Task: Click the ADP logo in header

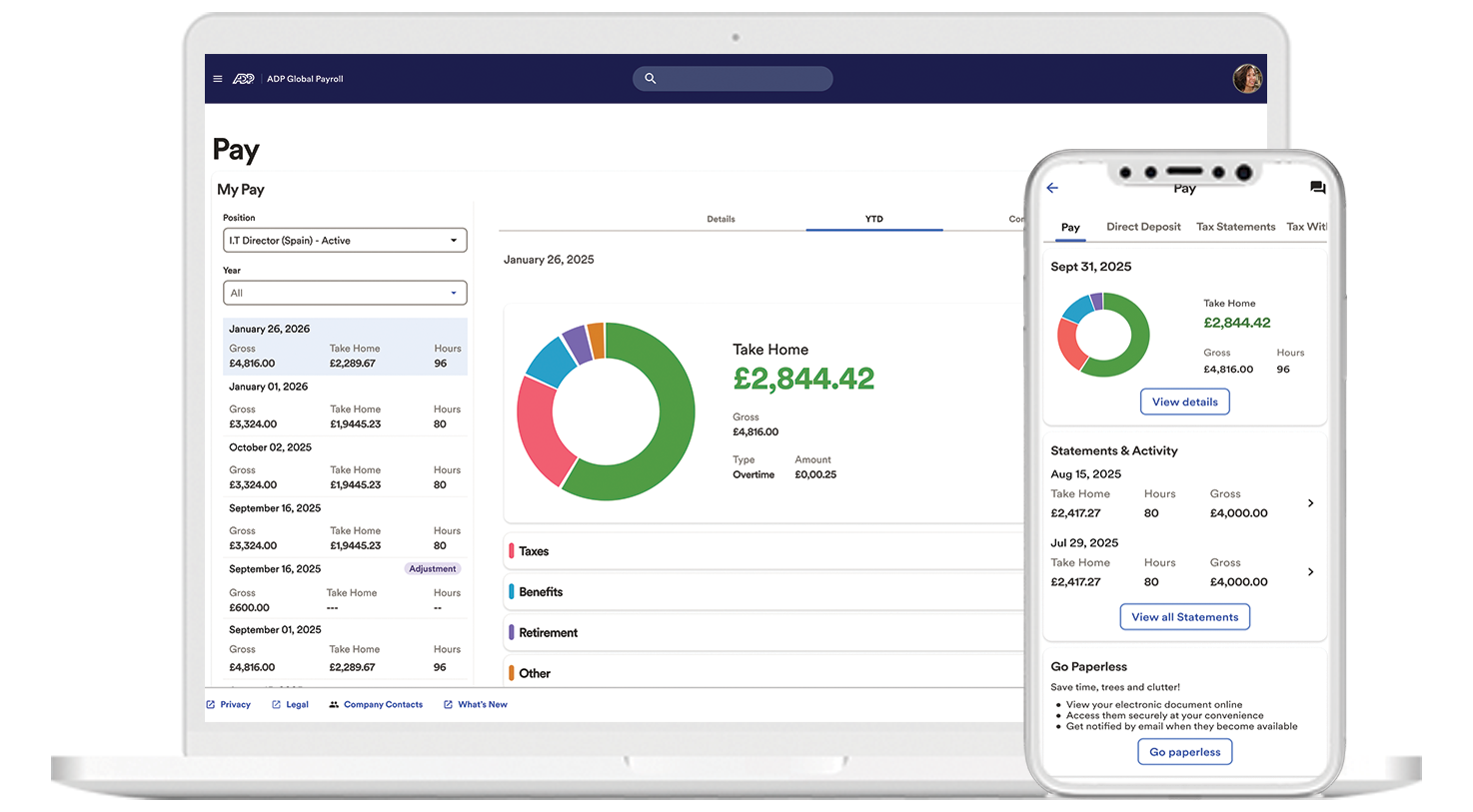Action: point(244,79)
